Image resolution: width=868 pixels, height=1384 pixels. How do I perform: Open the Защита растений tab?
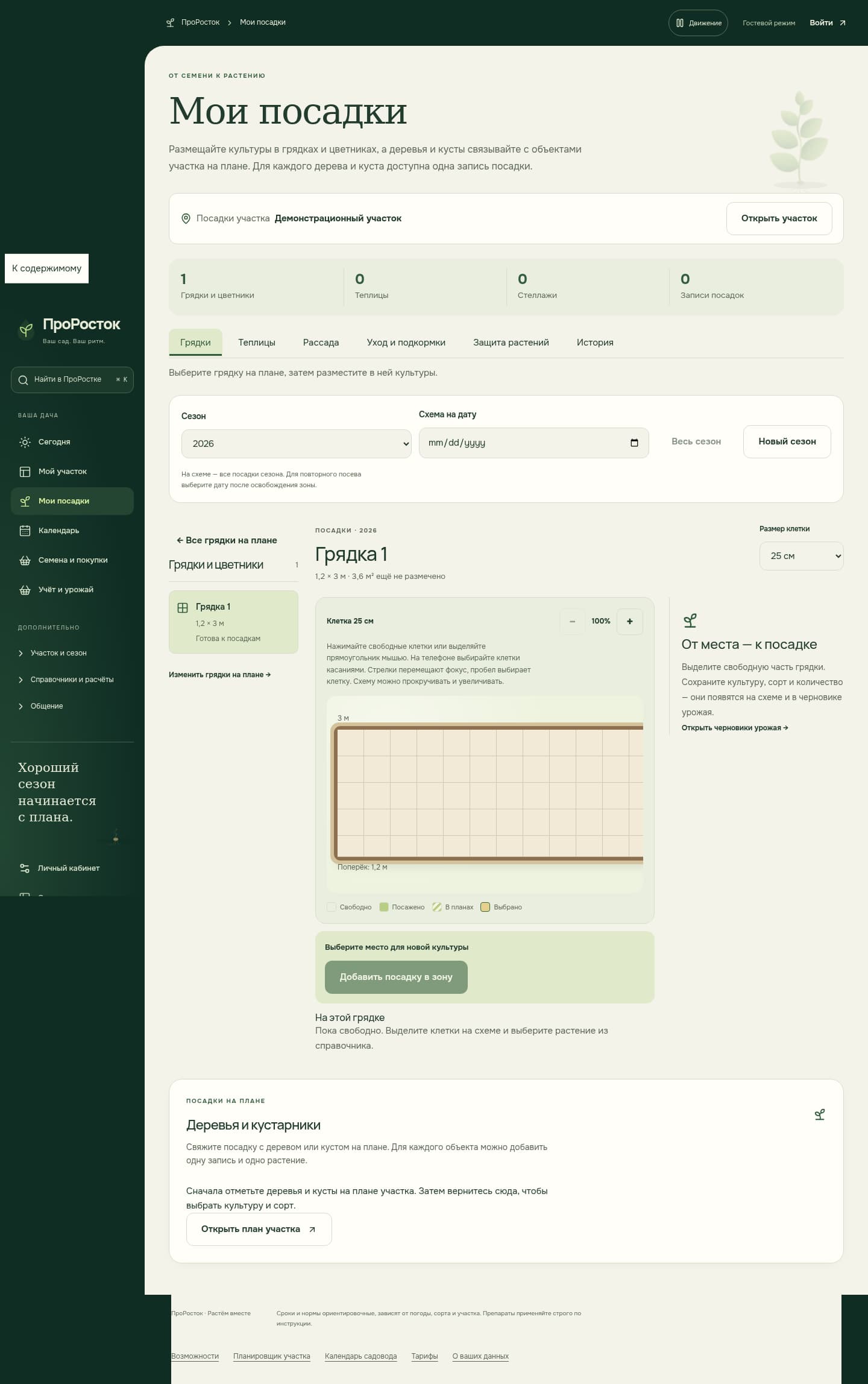[x=511, y=343]
